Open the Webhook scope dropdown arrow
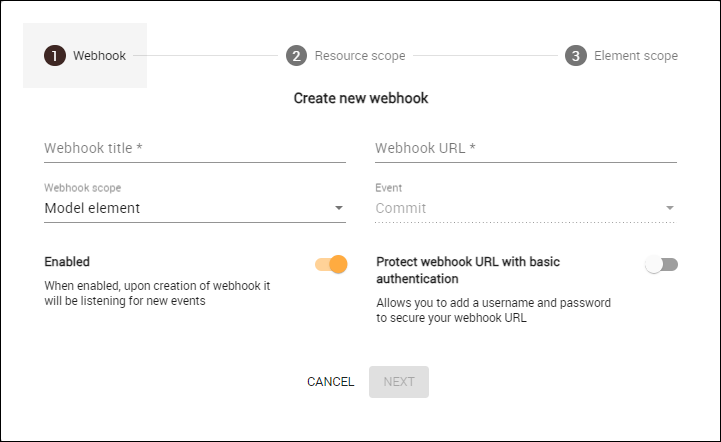The image size is (721, 442). (x=339, y=208)
